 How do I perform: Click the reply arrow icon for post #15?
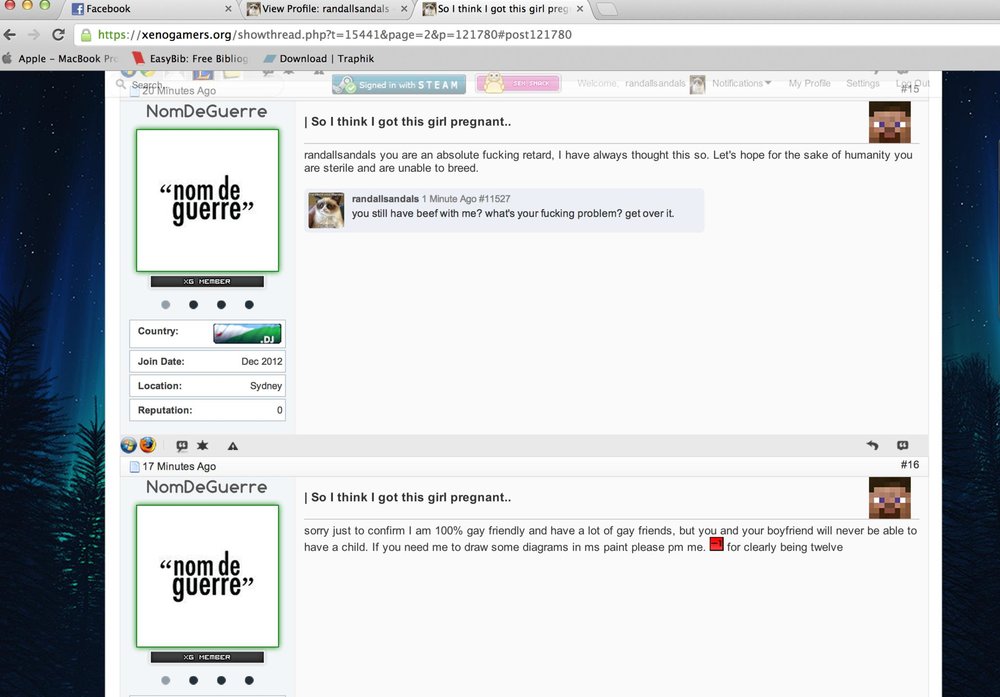click(x=872, y=445)
